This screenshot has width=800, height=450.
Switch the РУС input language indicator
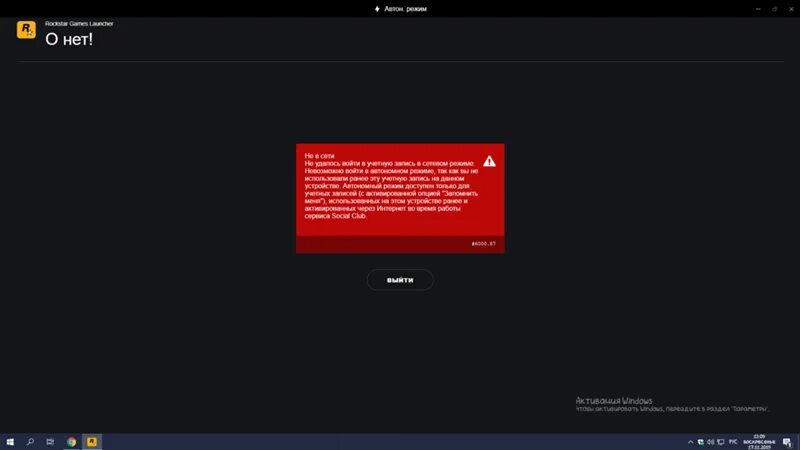pos(733,442)
